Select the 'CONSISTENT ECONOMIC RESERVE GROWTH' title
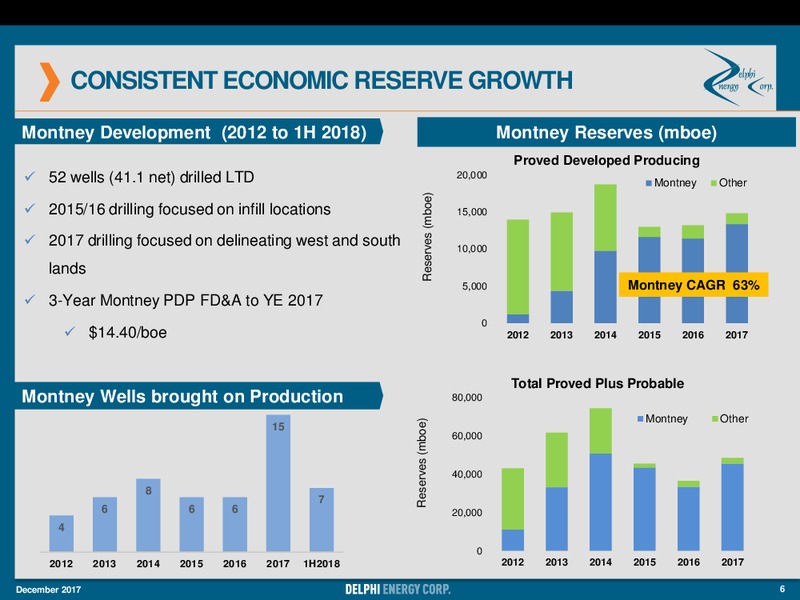The height and width of the screenshot is (600, 800). pos(321,81)
